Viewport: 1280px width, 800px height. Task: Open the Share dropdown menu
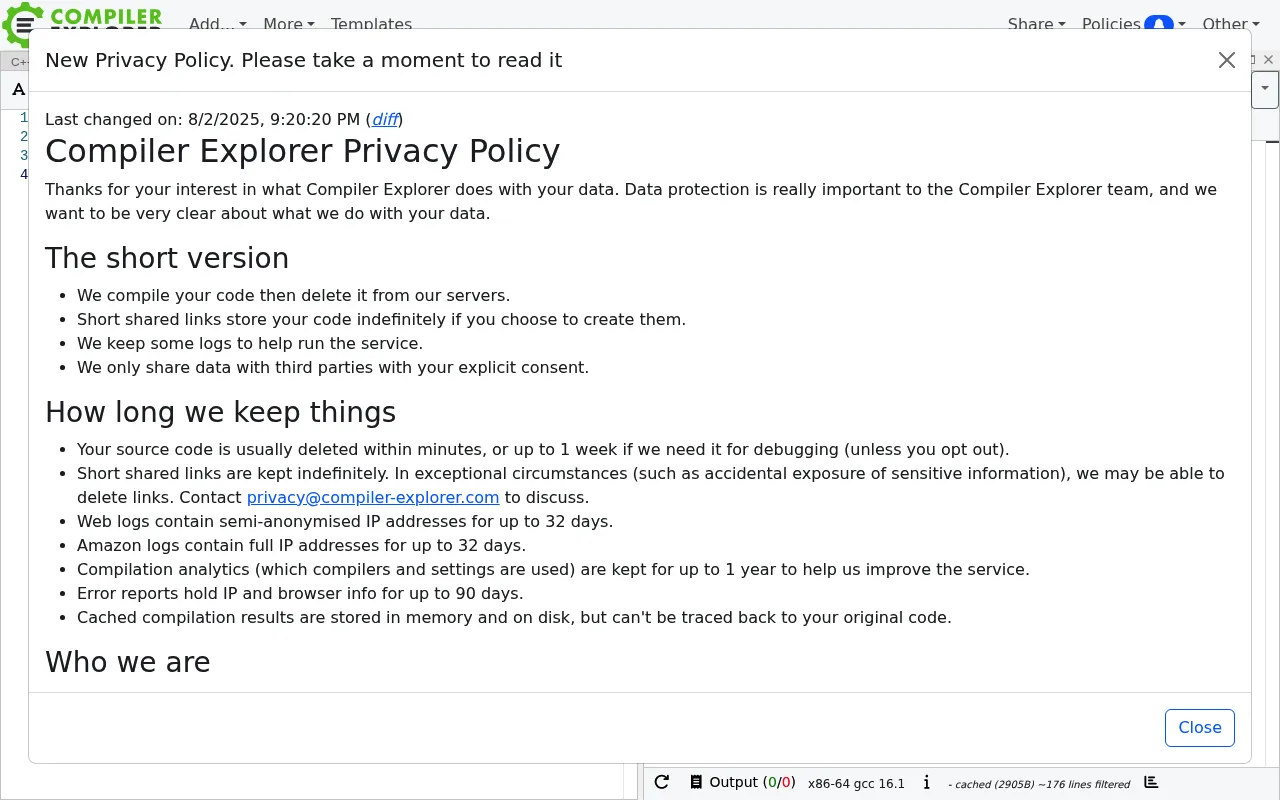(1036, 24)
